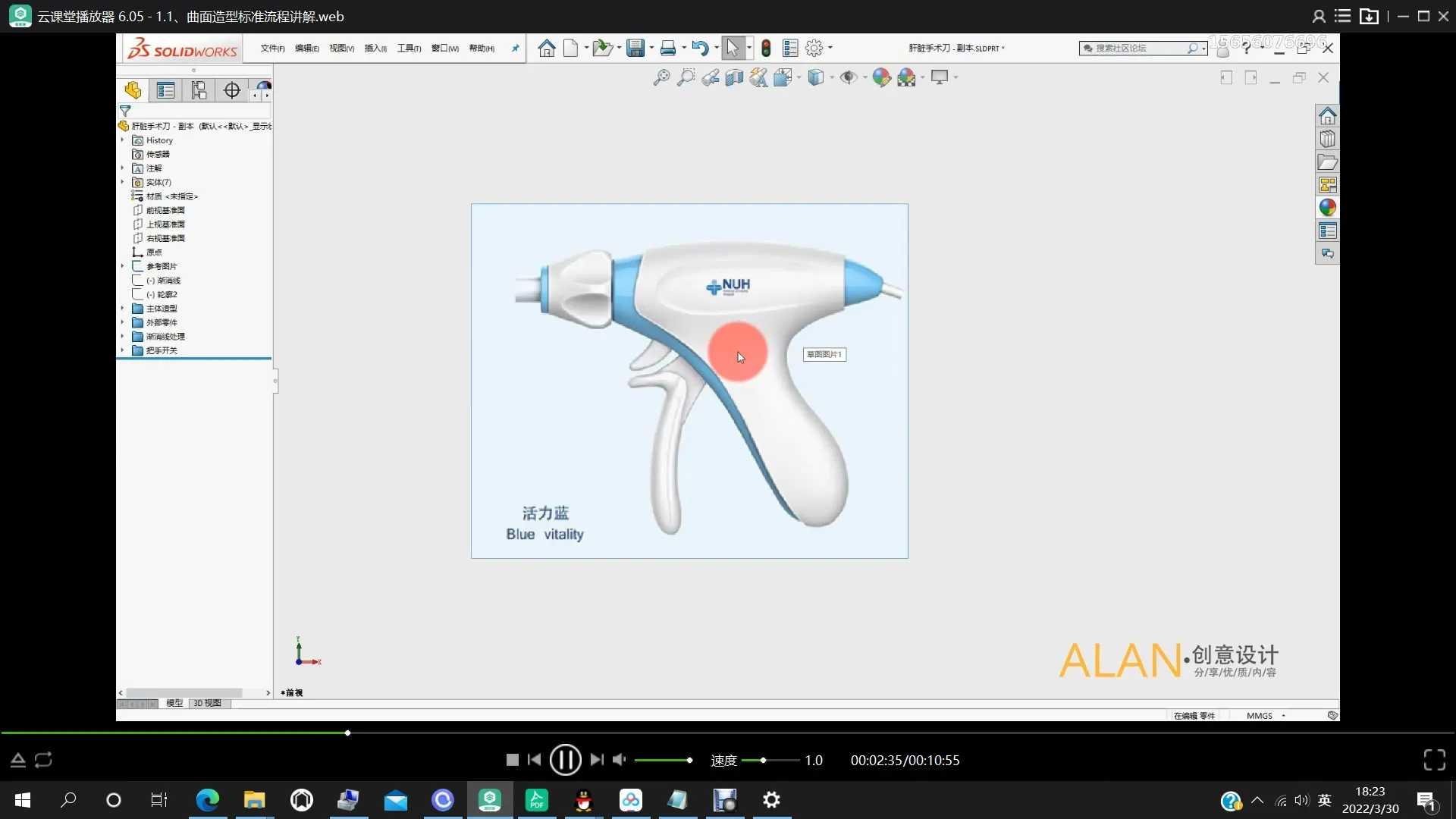Viewport: 1456px width, 819px height.
Task: Open the 插入 menu
Action: 375,49
